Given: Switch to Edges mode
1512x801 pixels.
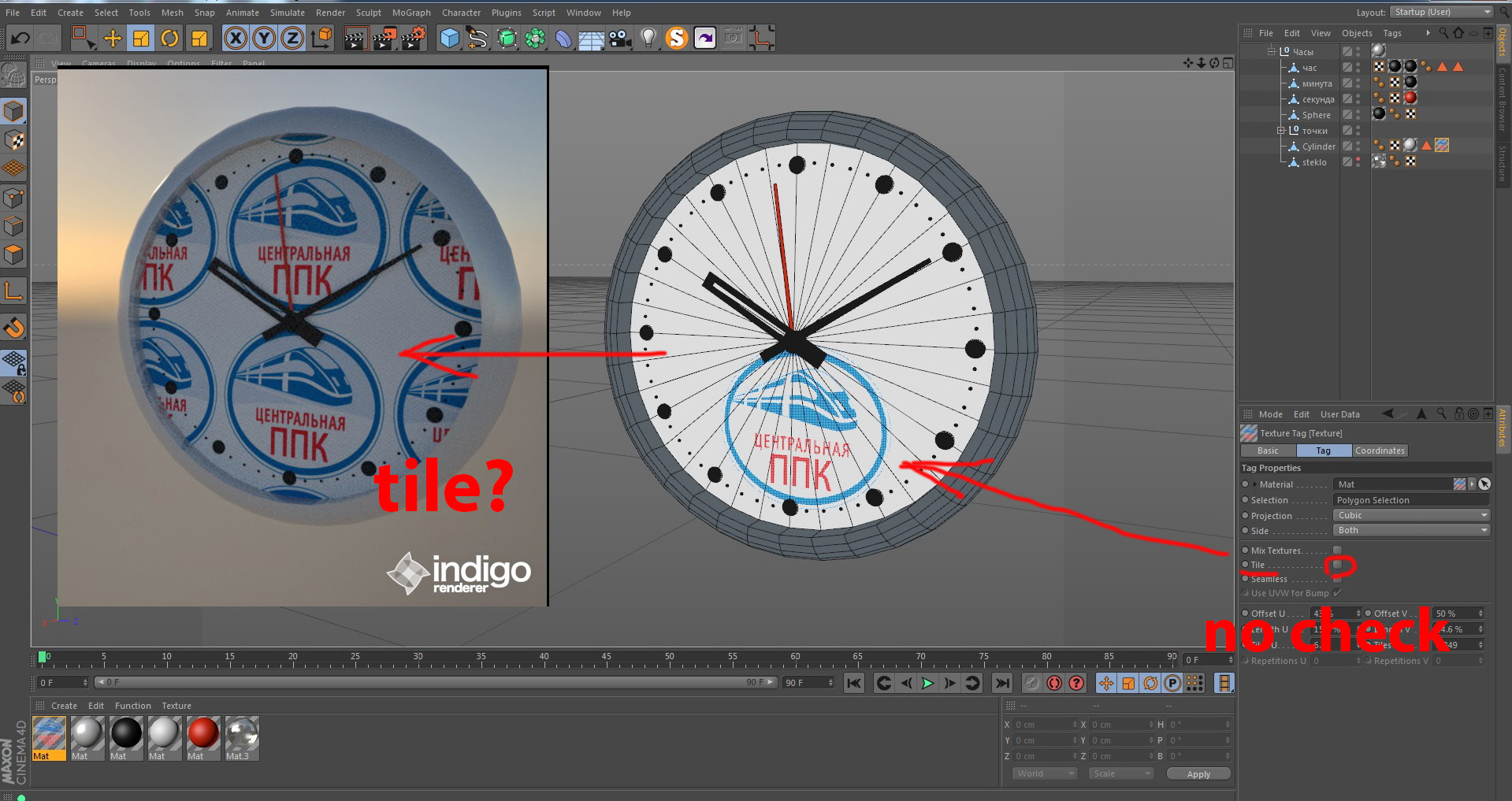Looking at the screenshot, I should point(13,227).
